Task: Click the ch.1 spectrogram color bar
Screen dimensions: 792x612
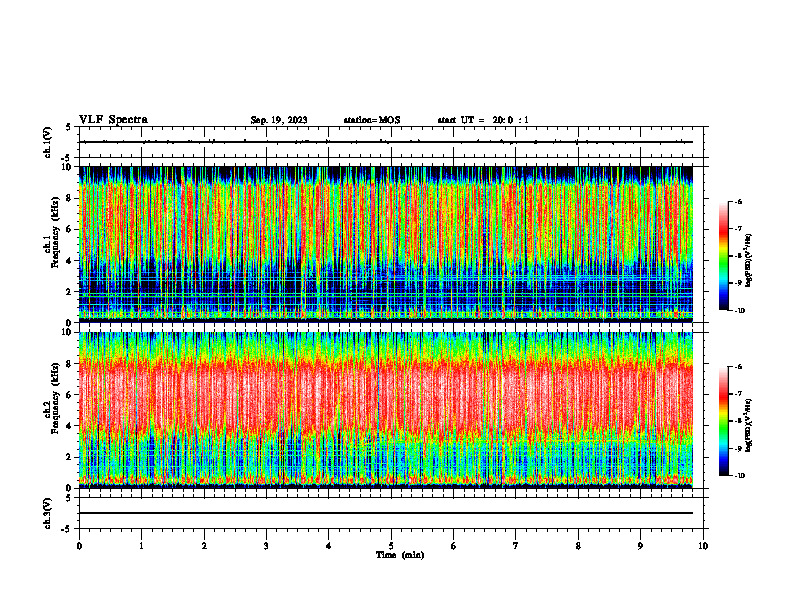Action: [x=723, y=256]
